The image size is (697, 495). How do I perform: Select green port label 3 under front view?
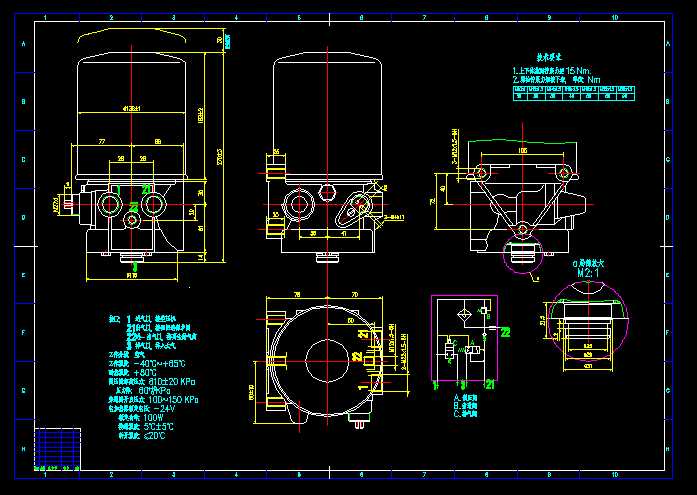point(135,267)
